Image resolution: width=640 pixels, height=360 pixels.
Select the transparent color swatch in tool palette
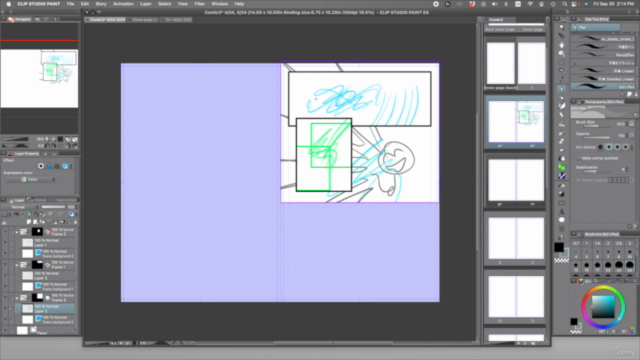click(561, 260)
